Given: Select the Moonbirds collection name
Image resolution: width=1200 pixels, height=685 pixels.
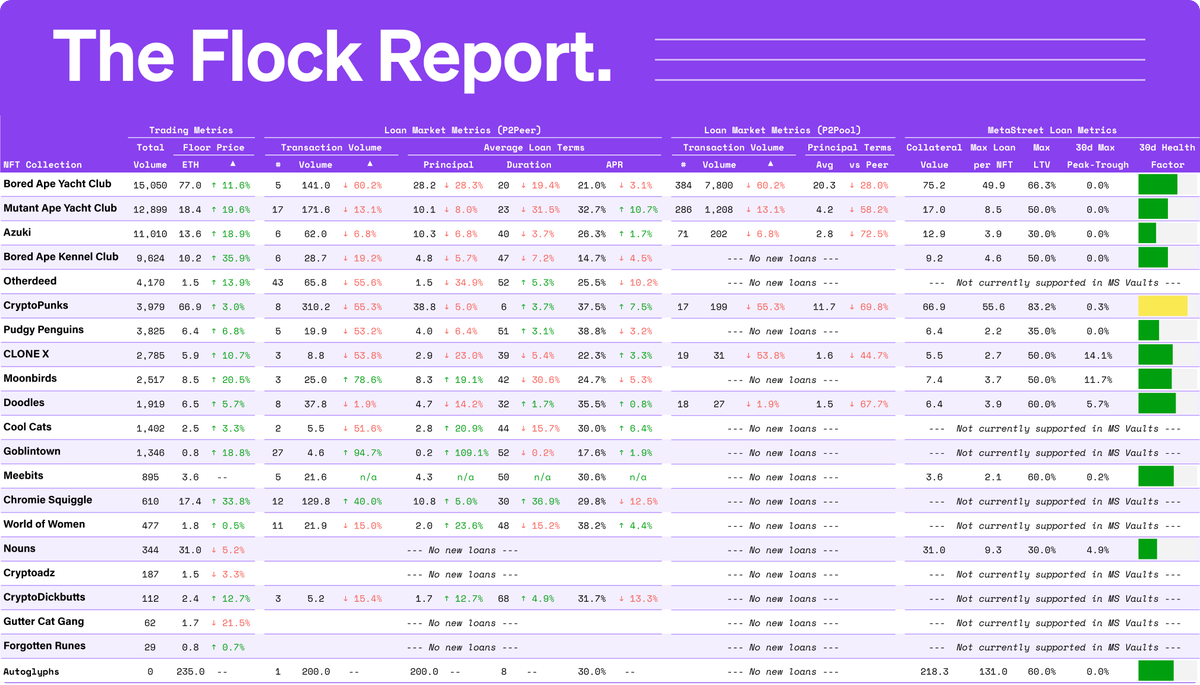Looking at the screenshot, I should tap(30, 379).
